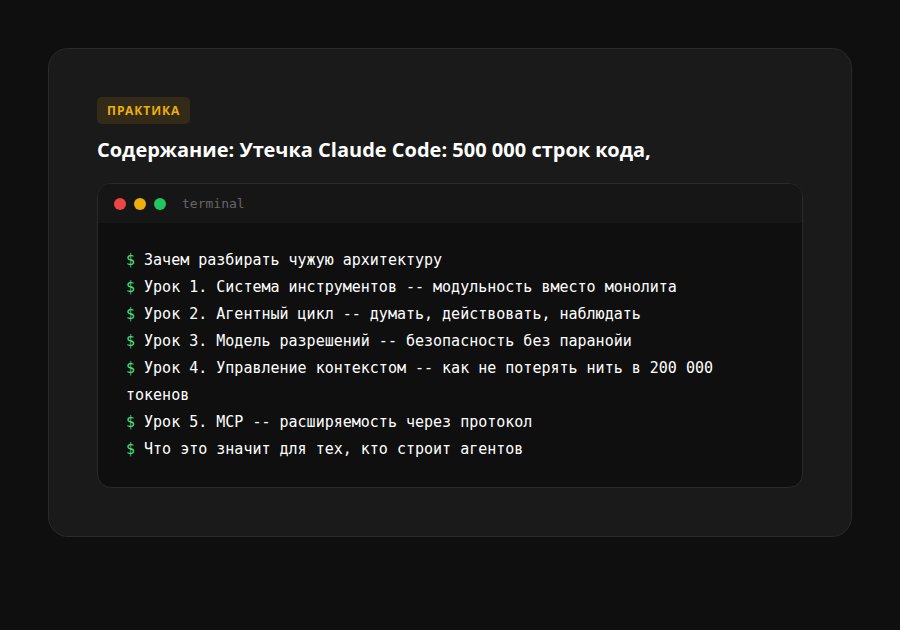Click the yellow minimize circle on the terminal
Image resolution: width=900 pixels, height=630 pixels.
(140, 203)
